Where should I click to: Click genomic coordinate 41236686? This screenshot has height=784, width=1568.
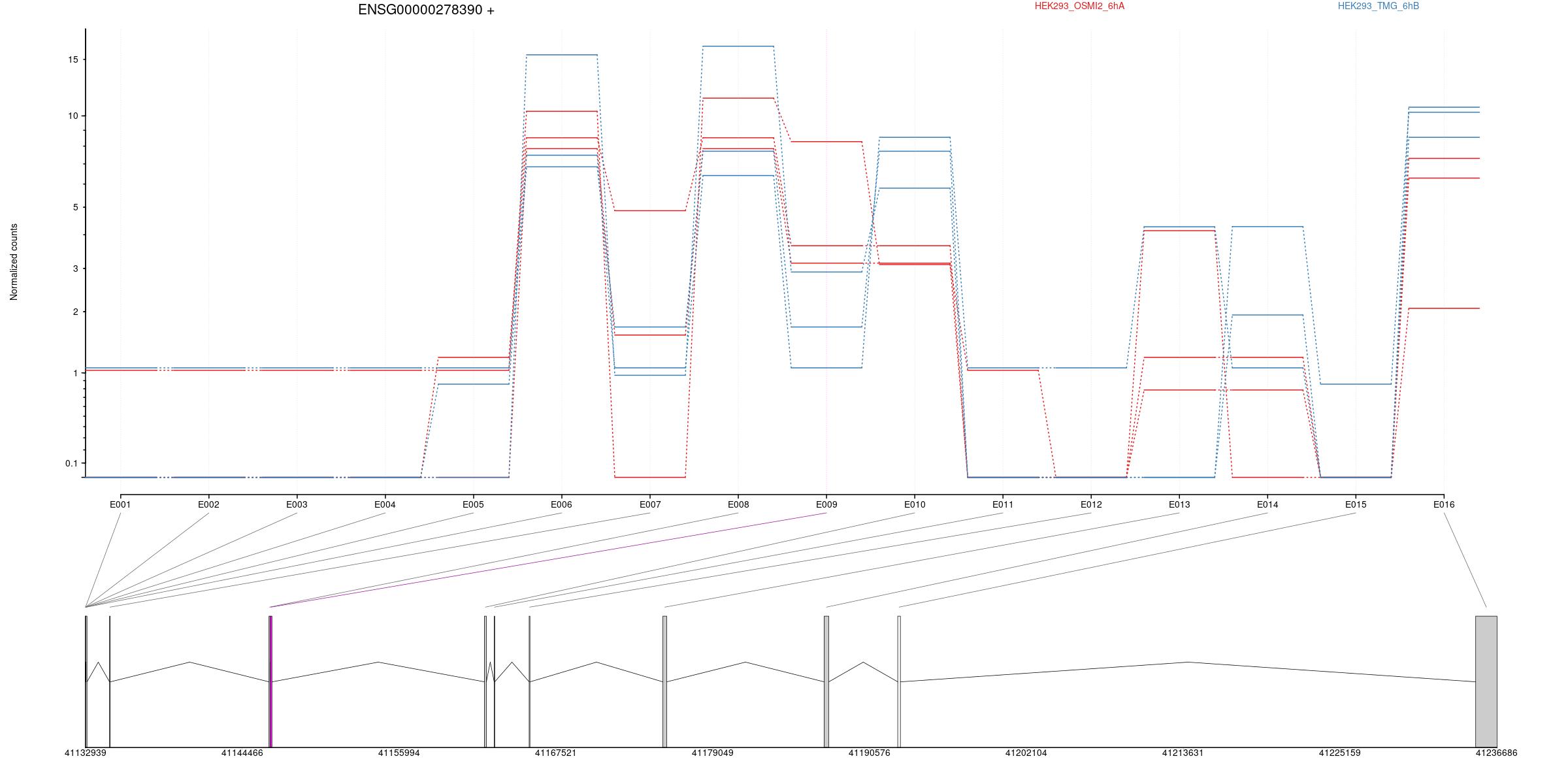tap(1496, 753)
